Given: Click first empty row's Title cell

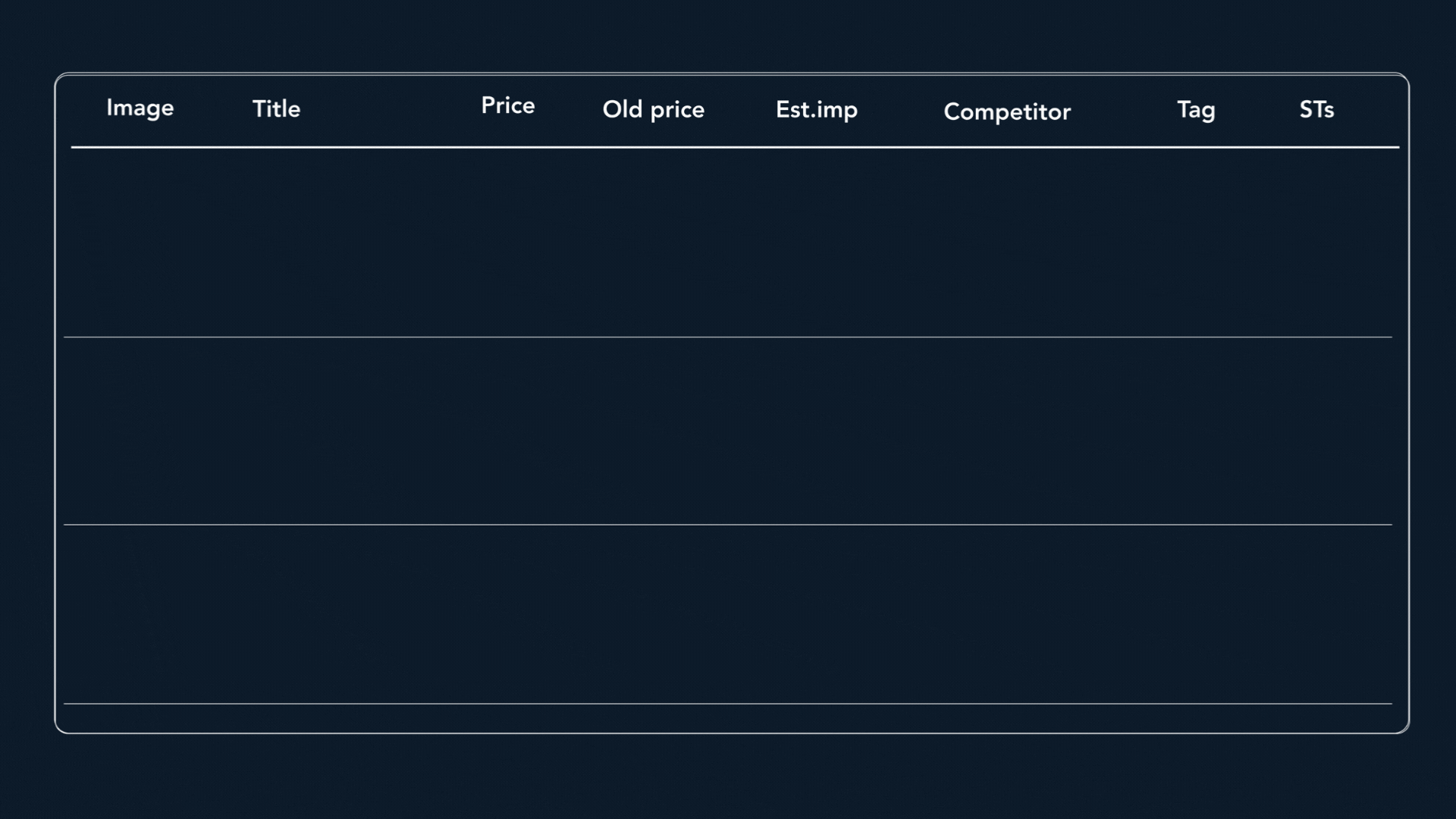Looking at the screenshot, I should click(x=276, y=243).
